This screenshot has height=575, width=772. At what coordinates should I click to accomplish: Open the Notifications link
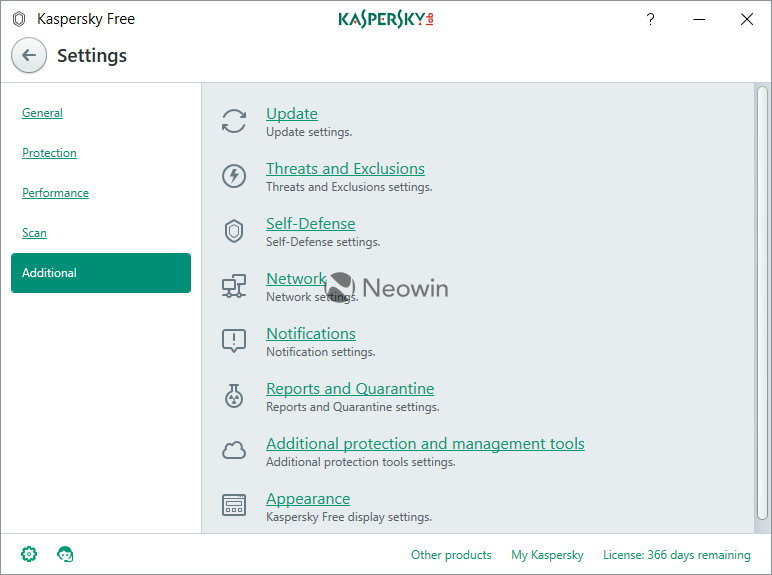coord(311,334)
